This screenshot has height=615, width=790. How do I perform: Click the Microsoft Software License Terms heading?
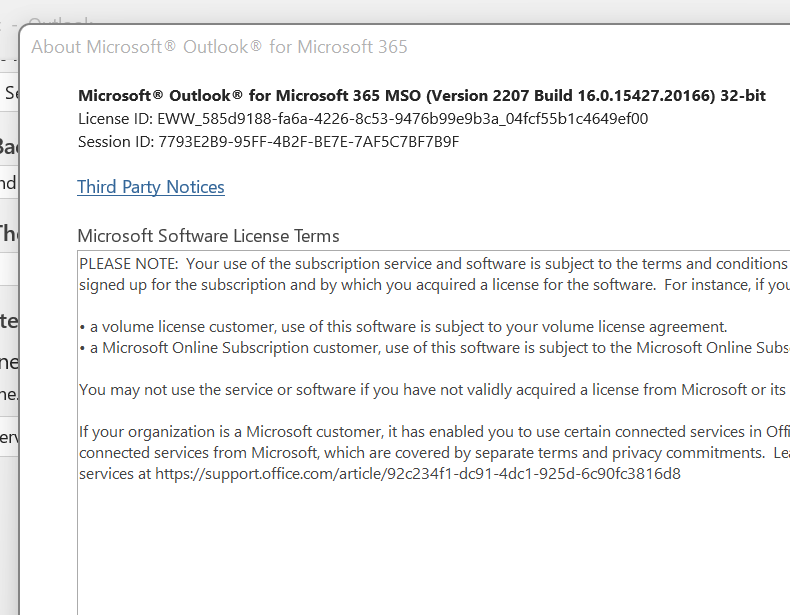click(x=208, y=236)
